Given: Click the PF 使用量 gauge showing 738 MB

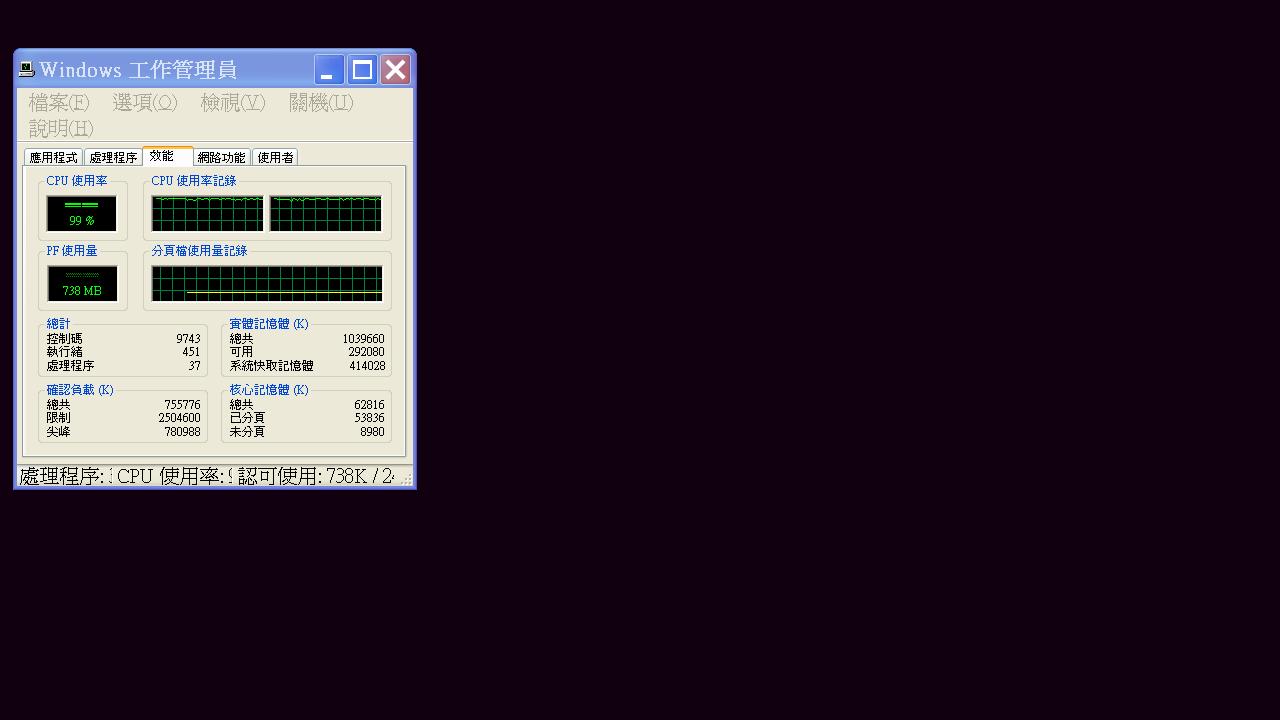Looking at the screenshot, I should click(82, 283).
